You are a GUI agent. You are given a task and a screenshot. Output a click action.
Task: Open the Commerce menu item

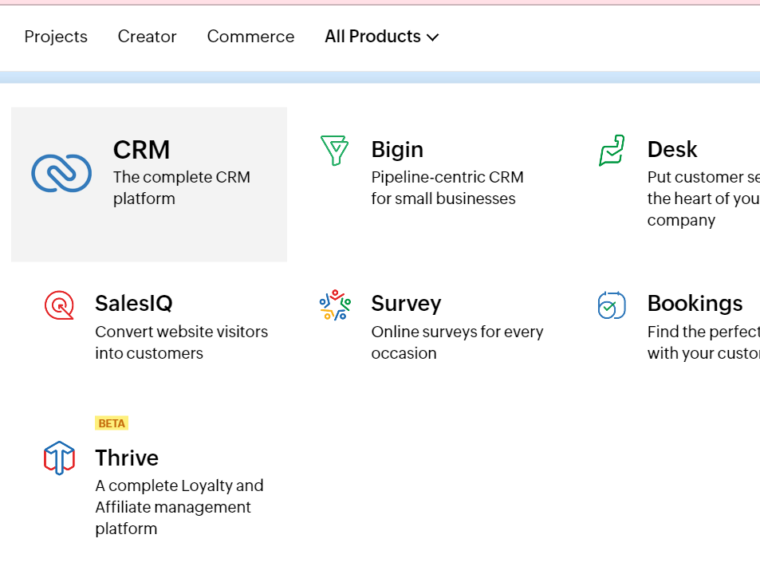pyautogui.click(x=251, y=36)
